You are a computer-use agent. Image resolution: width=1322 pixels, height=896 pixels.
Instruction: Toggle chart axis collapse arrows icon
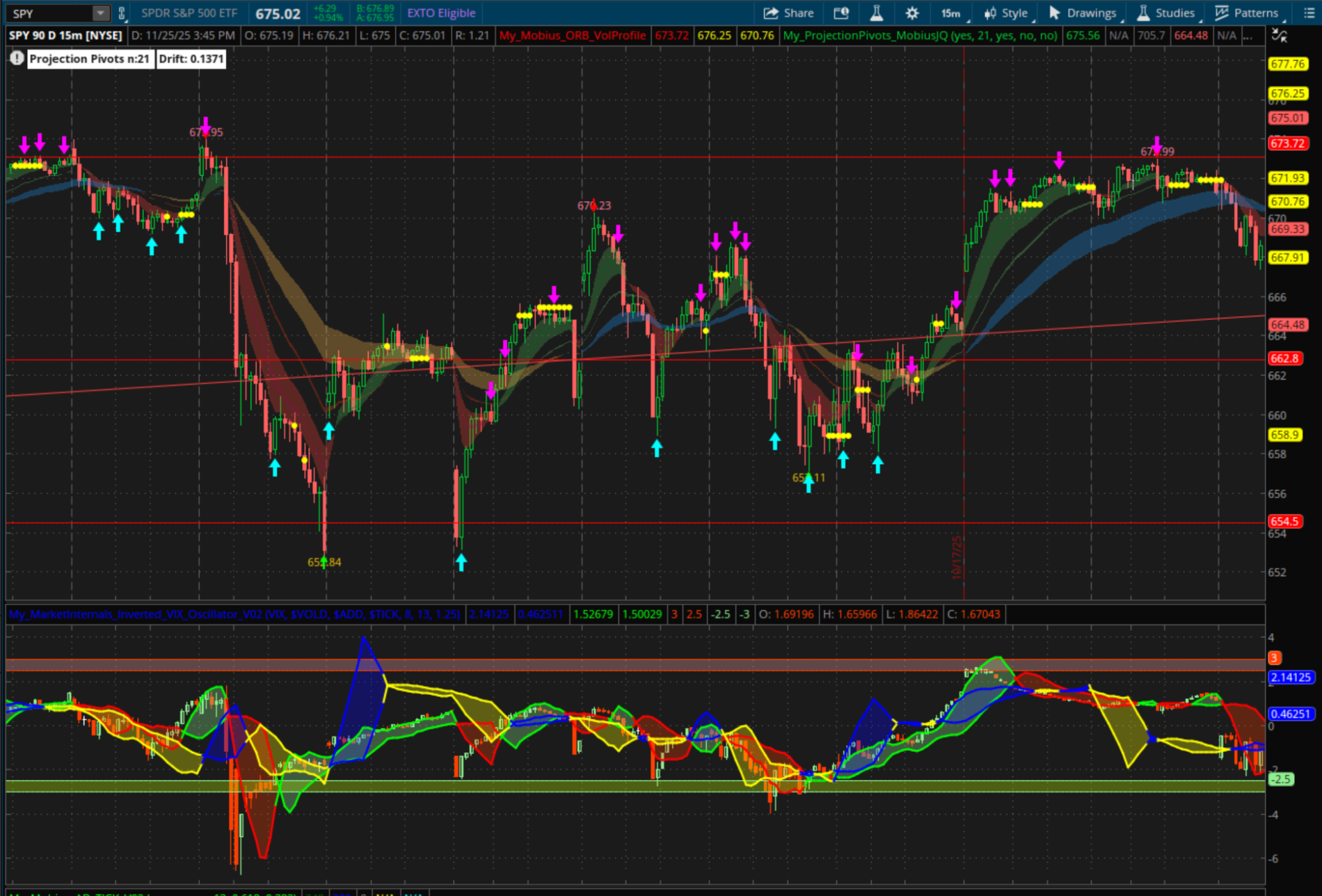point(1279,35)
